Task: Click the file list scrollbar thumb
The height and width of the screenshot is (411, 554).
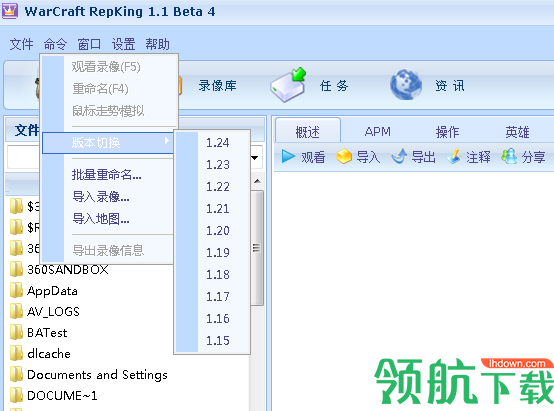Action: (x=257, y=248)
